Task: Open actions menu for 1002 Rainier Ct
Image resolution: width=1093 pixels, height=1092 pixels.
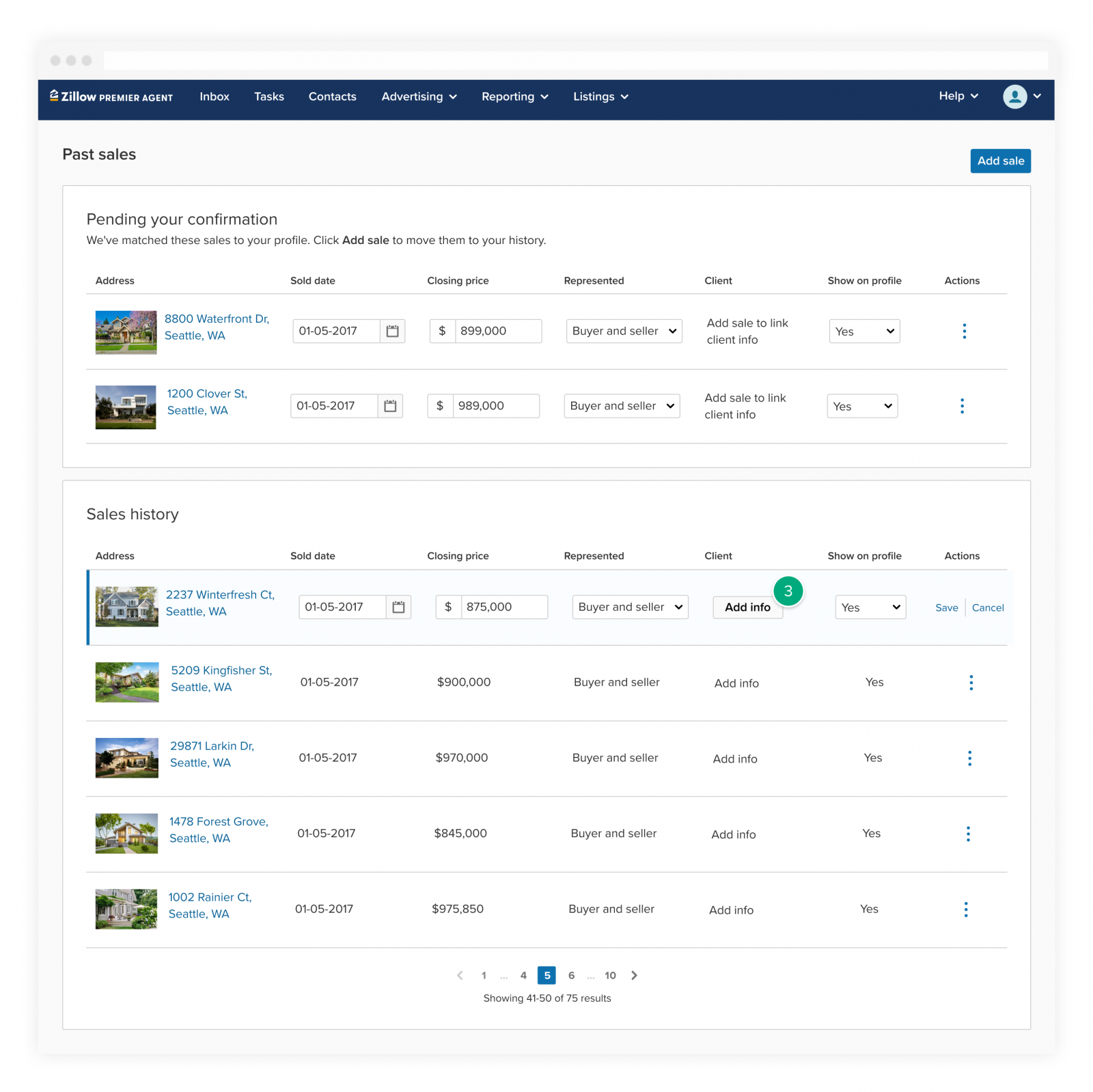Action: [965, 910]
